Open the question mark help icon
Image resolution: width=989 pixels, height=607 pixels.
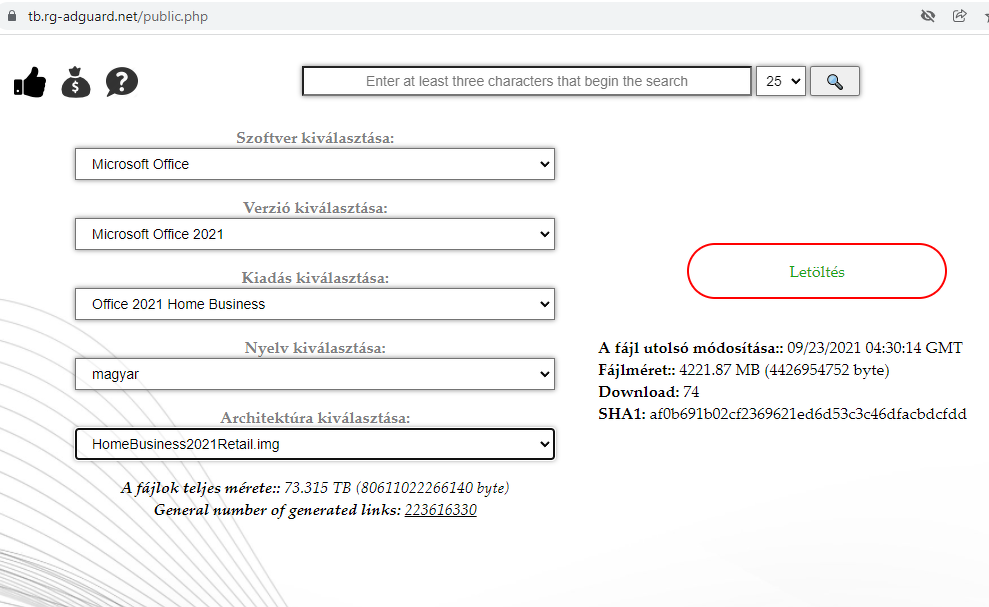coord(122,82)
